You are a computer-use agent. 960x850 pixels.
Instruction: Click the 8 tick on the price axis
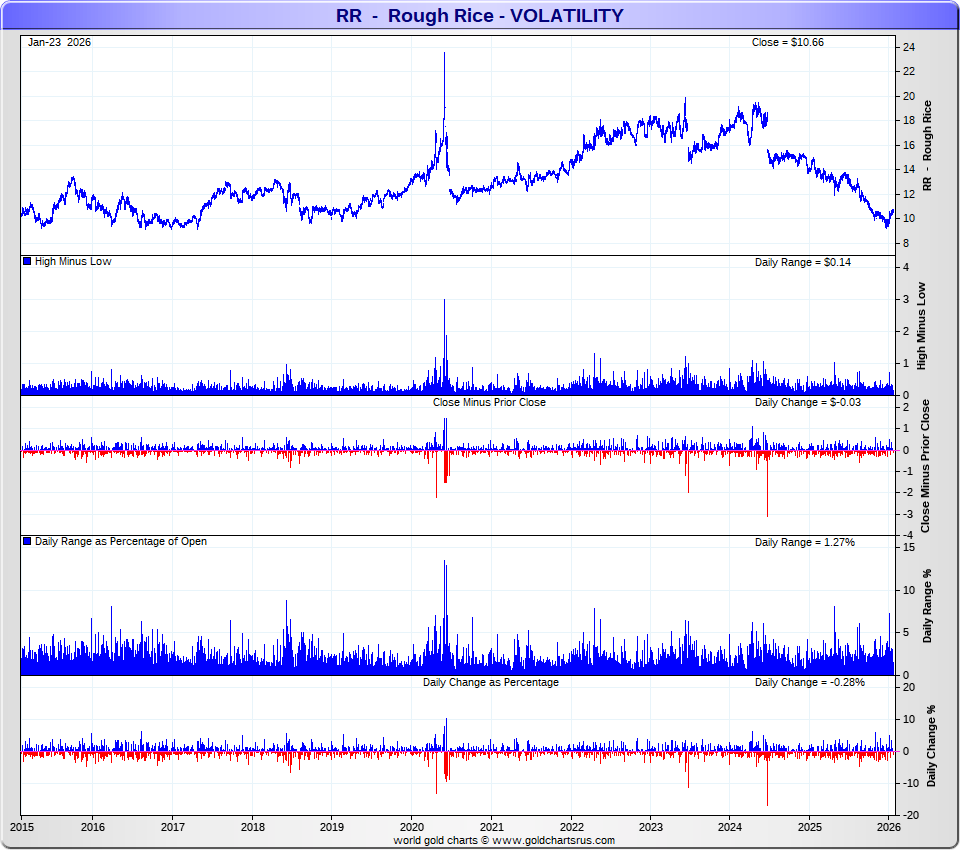point(906,243)
